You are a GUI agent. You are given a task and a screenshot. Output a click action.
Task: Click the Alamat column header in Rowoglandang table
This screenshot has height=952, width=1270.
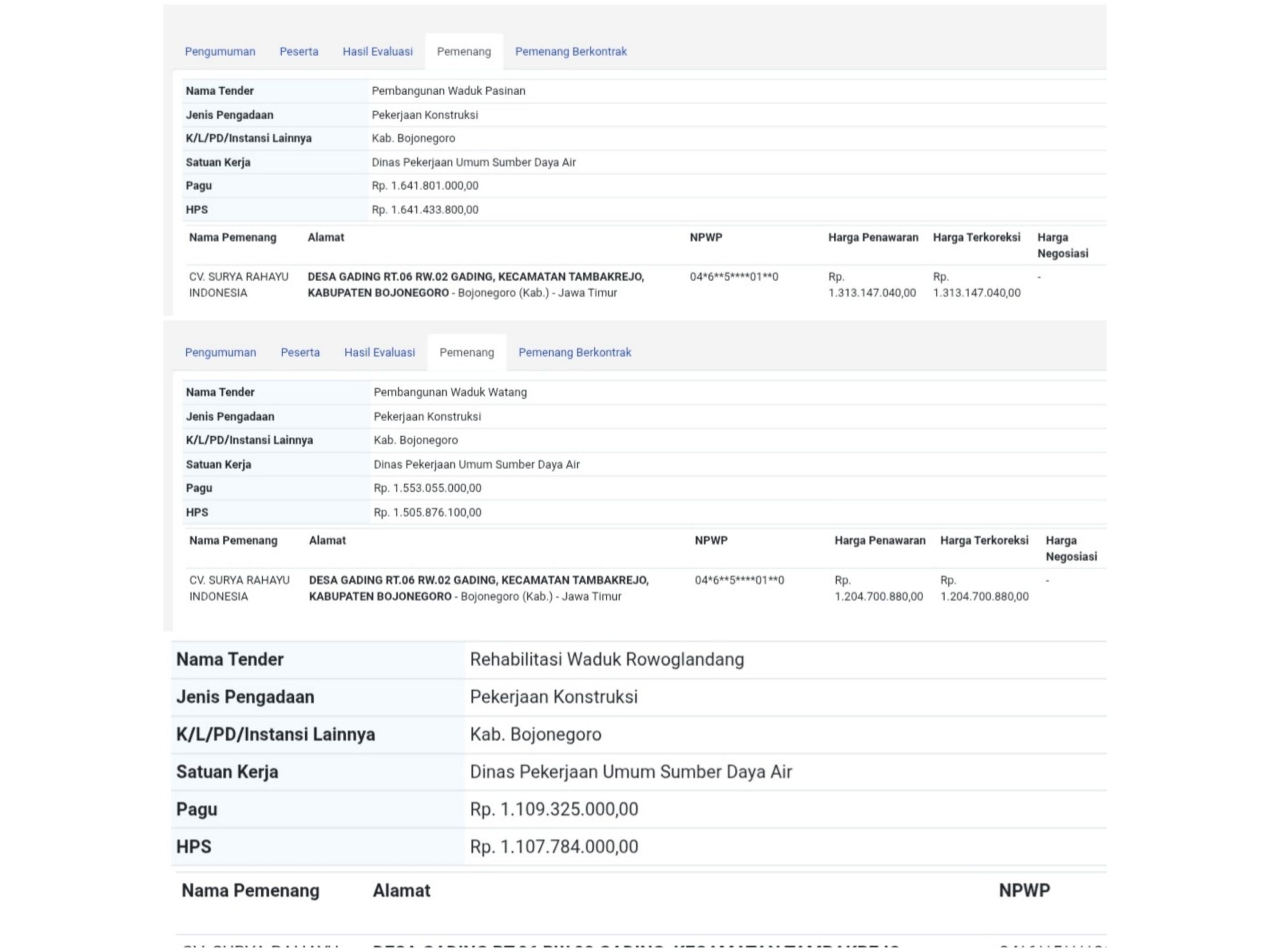(x=401, y=891)
